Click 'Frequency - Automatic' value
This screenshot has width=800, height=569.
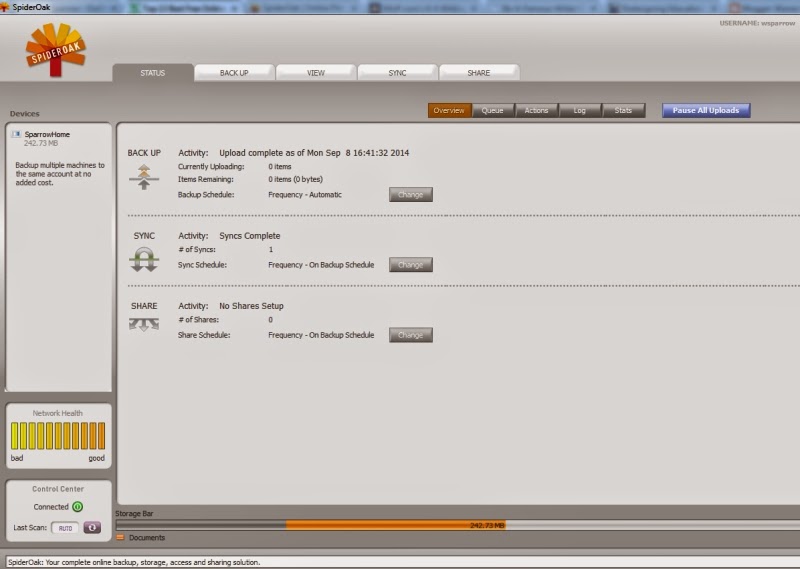(305, 194)
